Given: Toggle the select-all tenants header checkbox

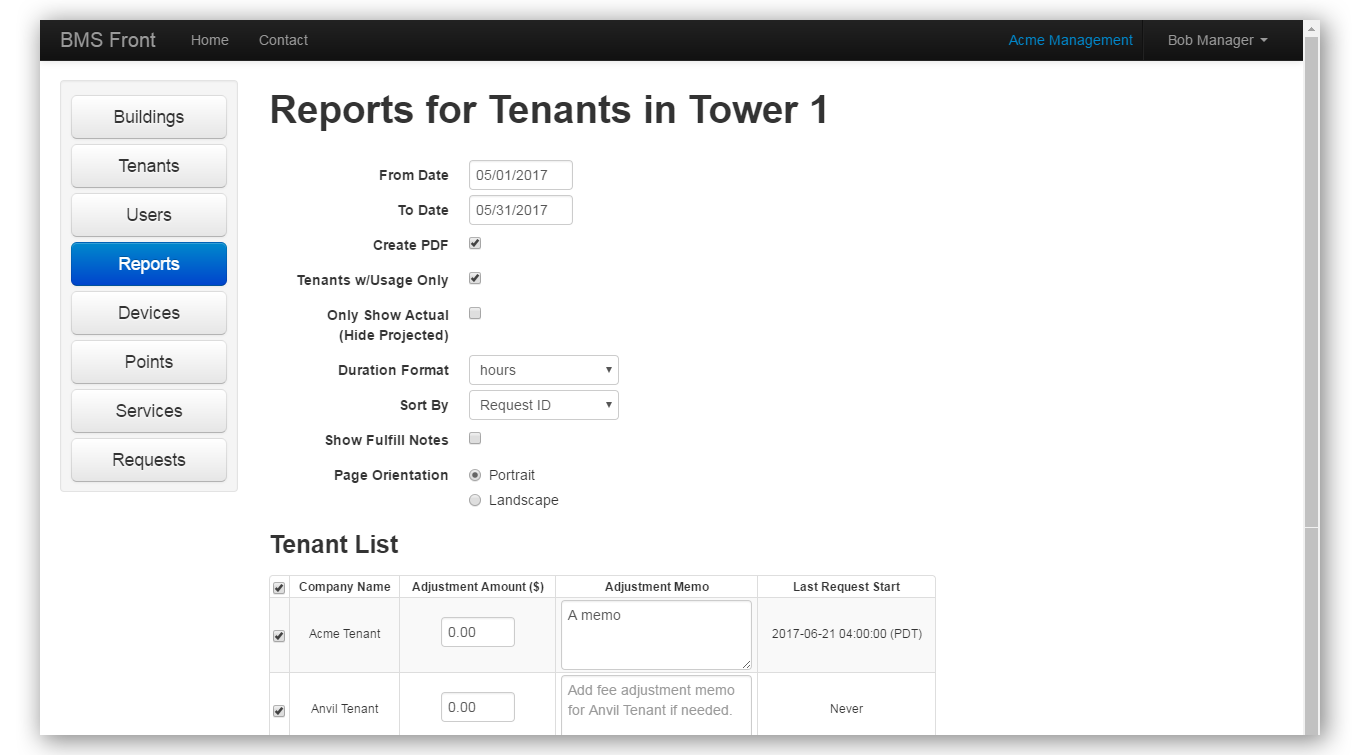Looking at the screenshot, I should click(279, 588).
